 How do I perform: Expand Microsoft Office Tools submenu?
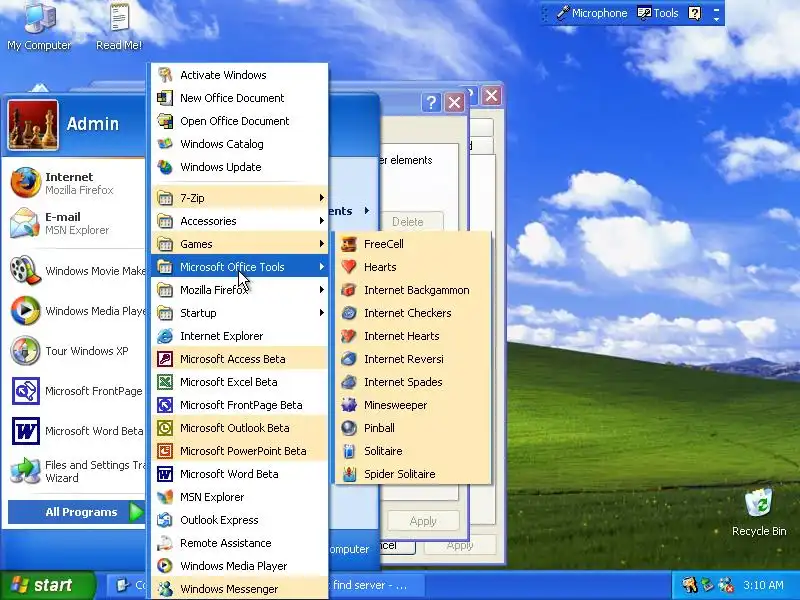click(239, 267)
